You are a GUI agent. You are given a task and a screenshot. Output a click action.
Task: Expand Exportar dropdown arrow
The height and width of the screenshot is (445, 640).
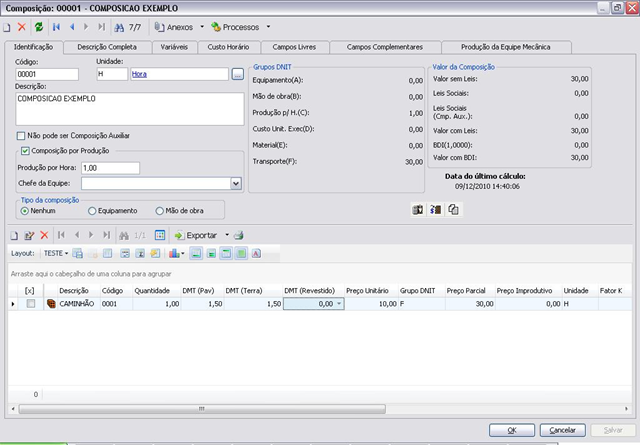pyautogui.click(x=227, y=235)
